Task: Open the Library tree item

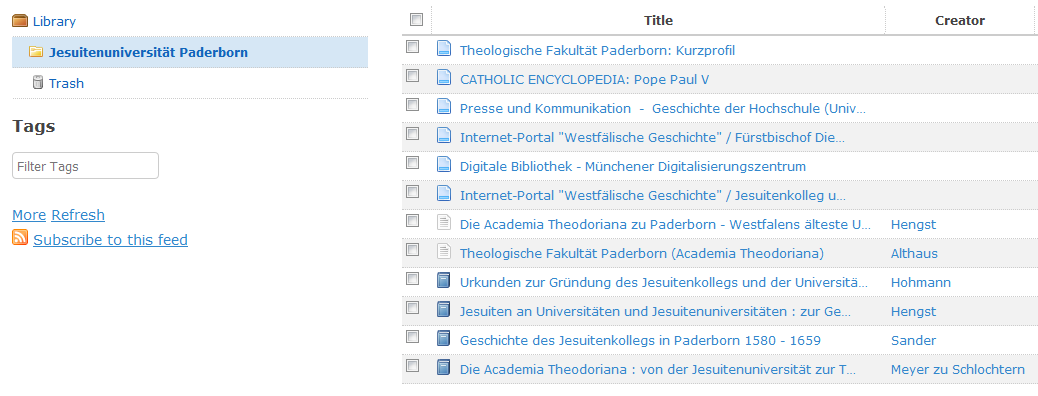Action: point(54,21)
